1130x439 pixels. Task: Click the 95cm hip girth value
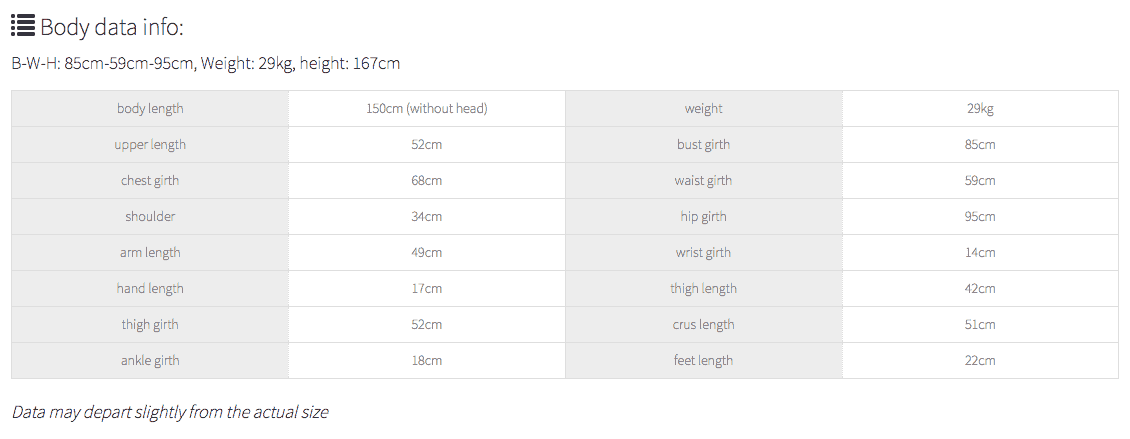980,216
